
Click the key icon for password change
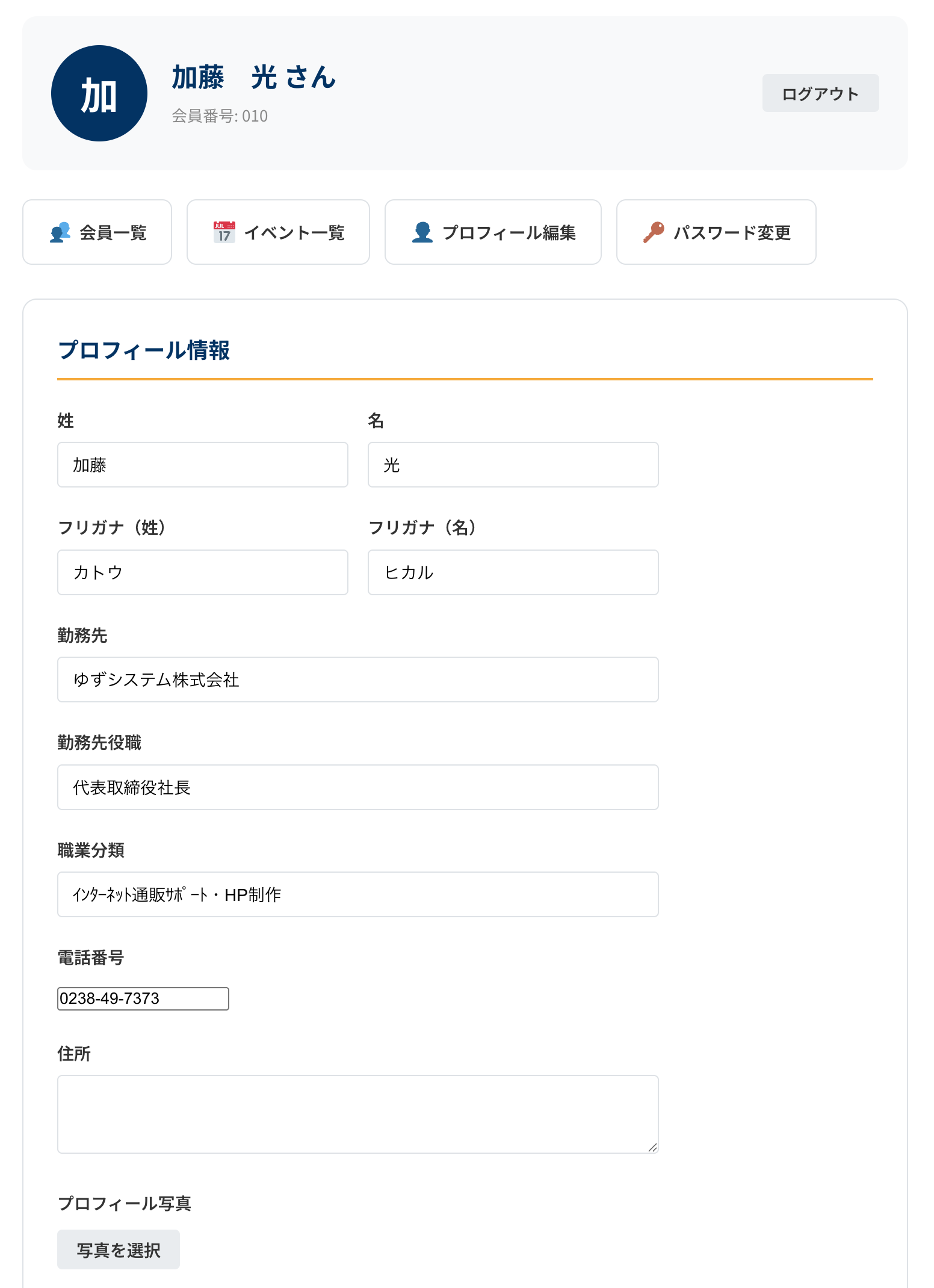pyautogui.click(x=654, y=232)
